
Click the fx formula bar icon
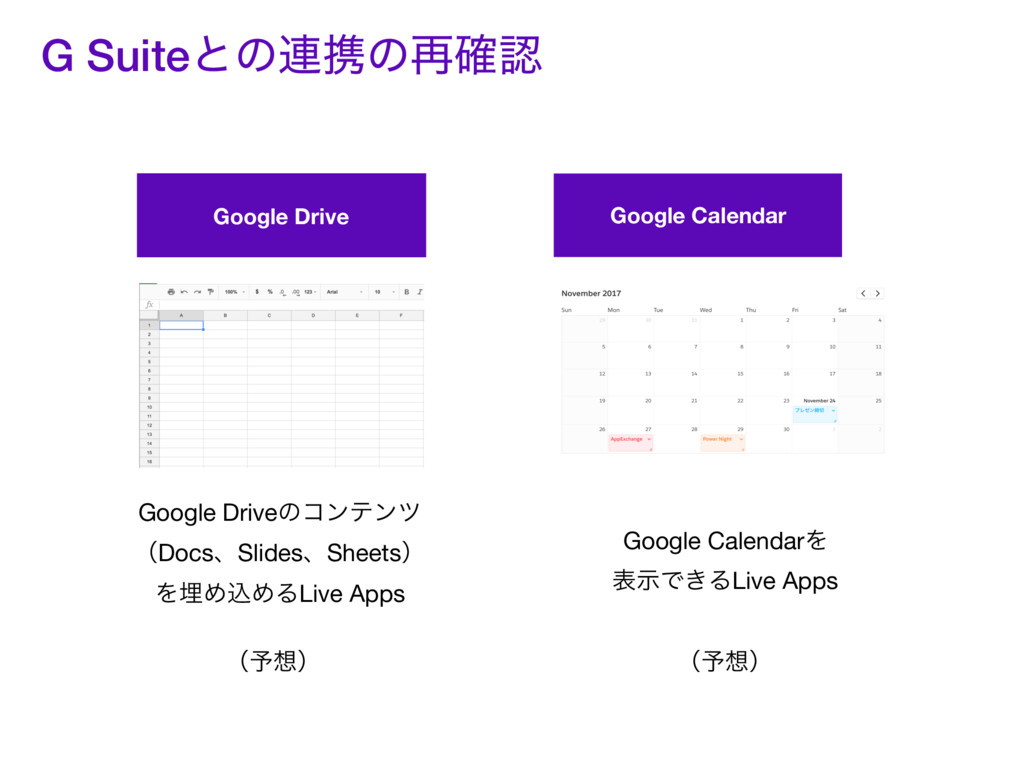[150, 304]
